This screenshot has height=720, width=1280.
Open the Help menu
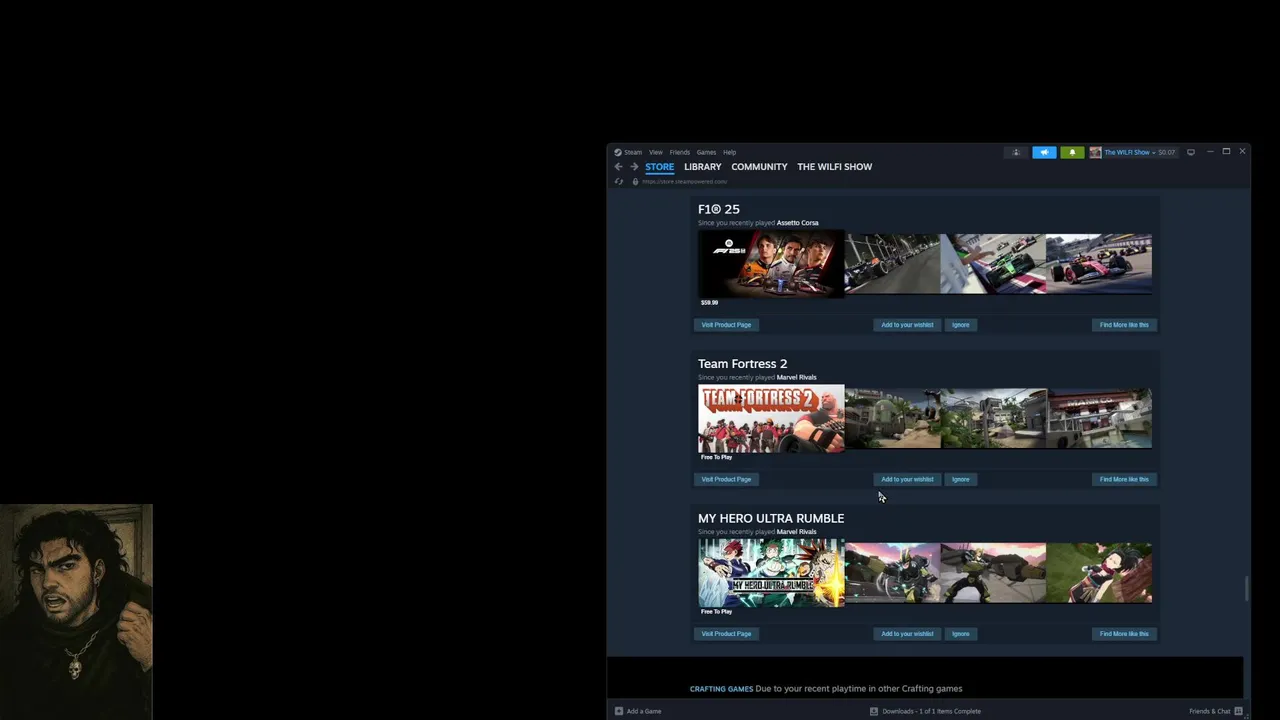tap(729, 152)
